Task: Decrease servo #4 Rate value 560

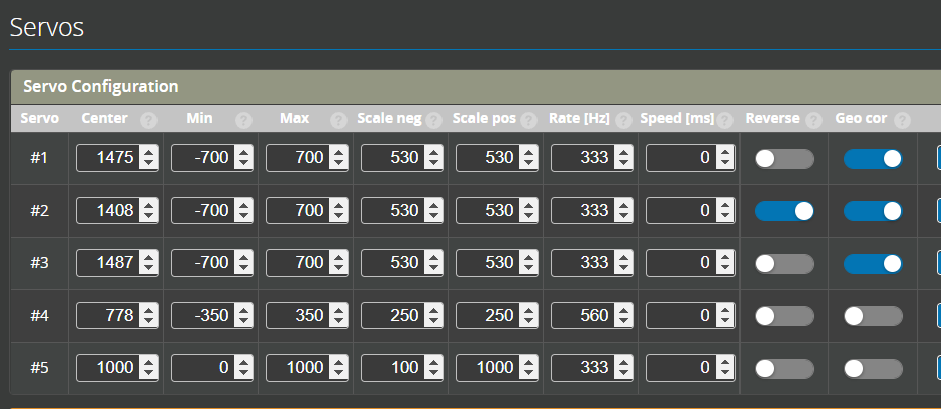Action: coord(623,322)
